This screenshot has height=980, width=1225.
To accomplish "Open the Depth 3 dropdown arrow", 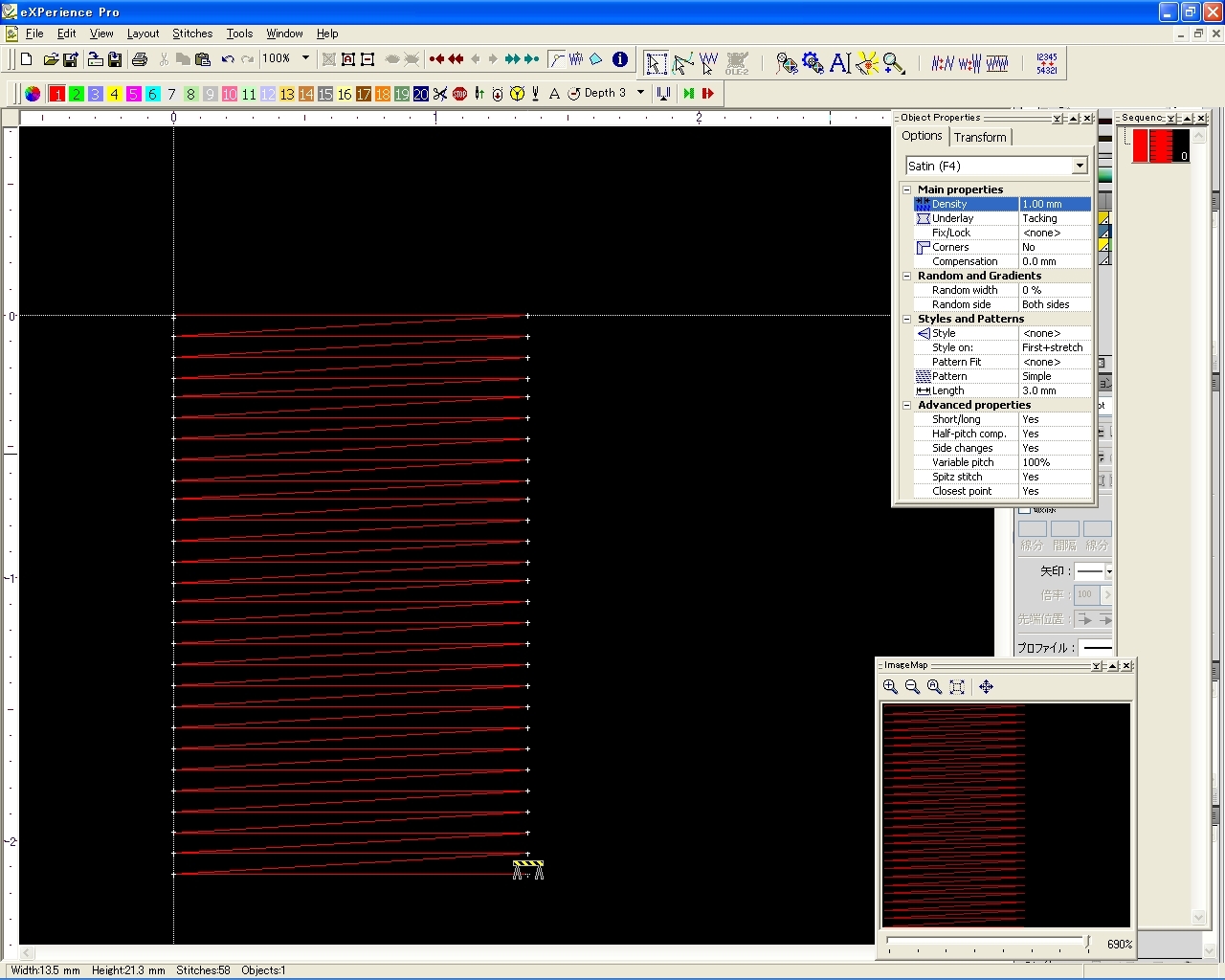I will coord(640,93).
